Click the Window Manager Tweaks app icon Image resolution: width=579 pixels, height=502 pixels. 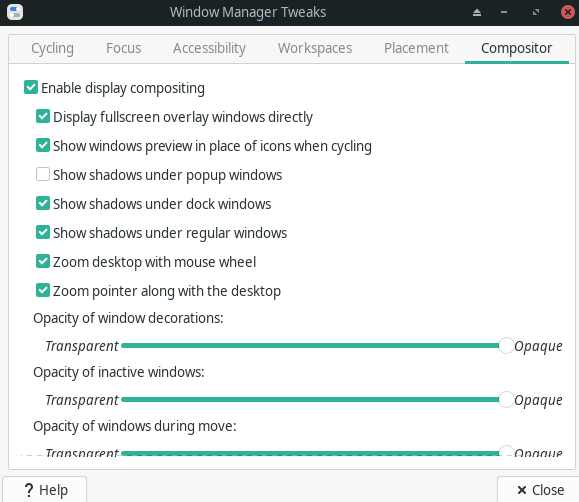[15, 12]
